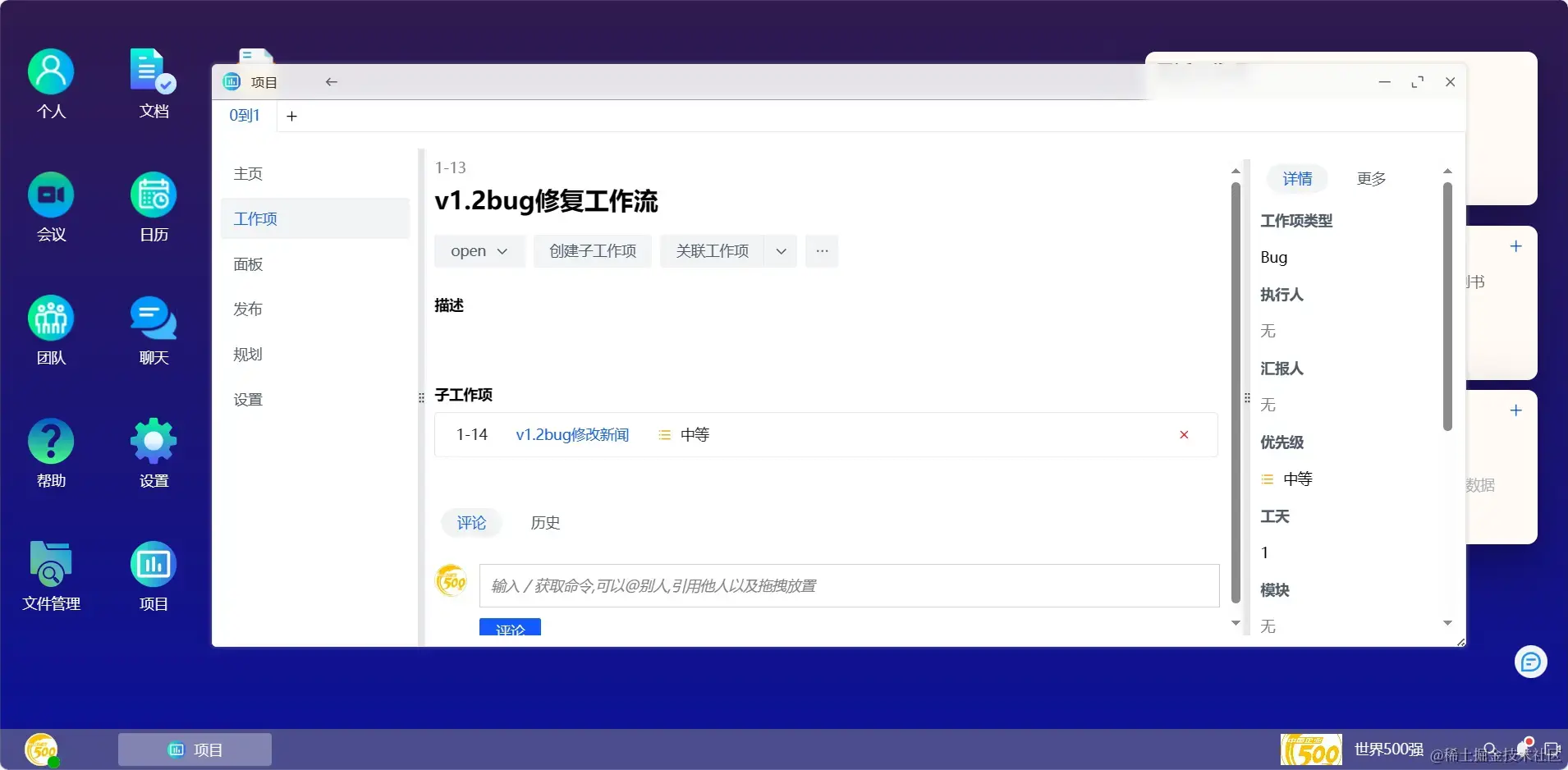Click the 模块 value 无

1268,627
